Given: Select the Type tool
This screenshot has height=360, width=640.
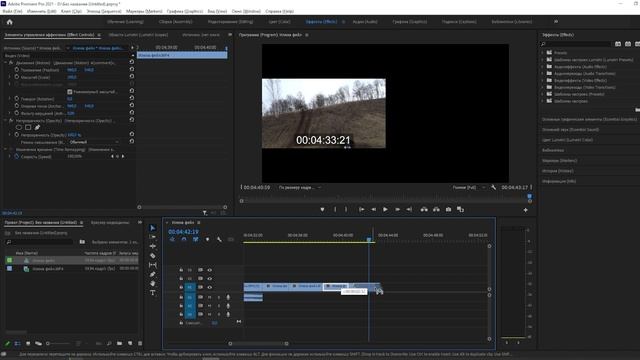Looking at the screenshot, I should click(153, 293).
